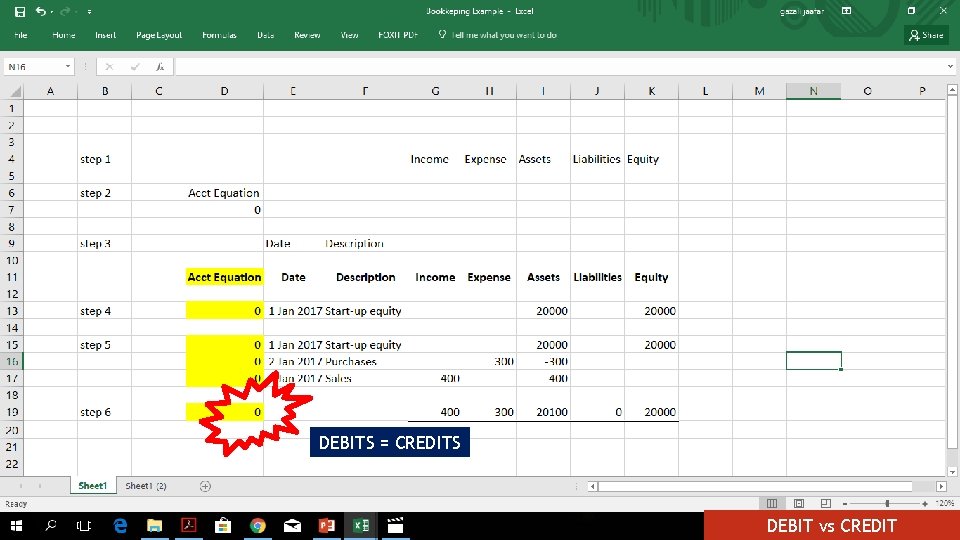This screenshot has width=960, height=540.
Task: Click horizontal scrollbar right arrow
Action: [x=942, y=486]
